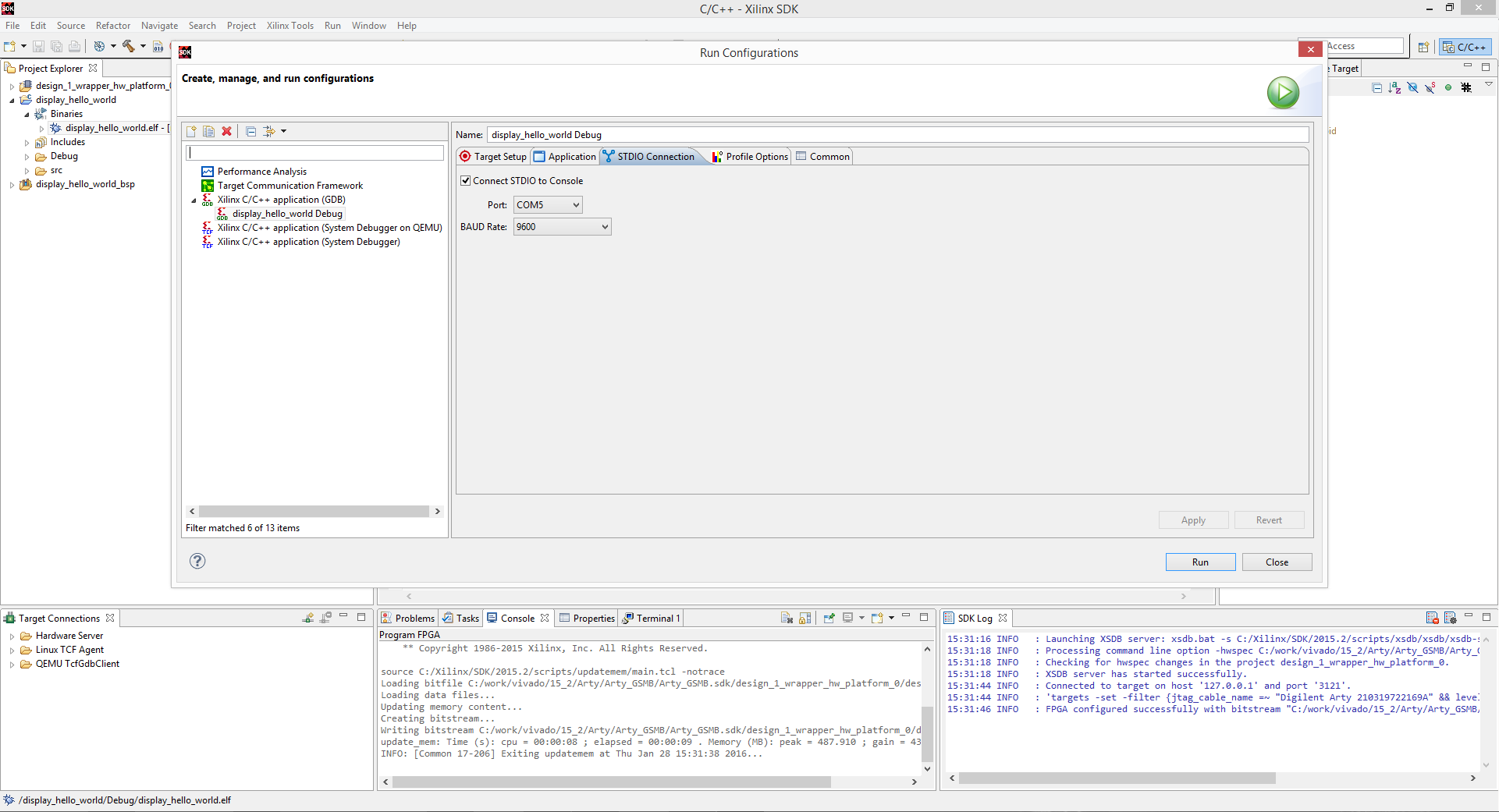
Task: Open the Profile Options tab
Action: pos(750,157)
